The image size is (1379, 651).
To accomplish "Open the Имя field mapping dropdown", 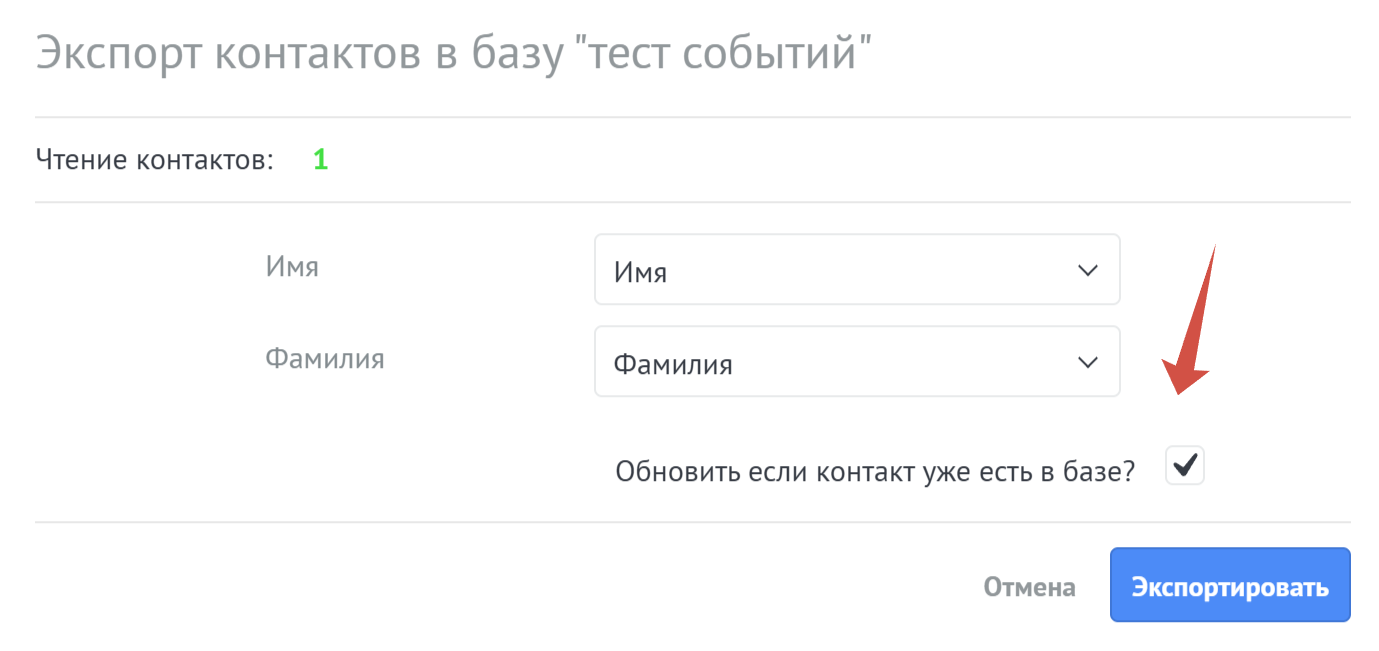I will click(x=857, y=270).
